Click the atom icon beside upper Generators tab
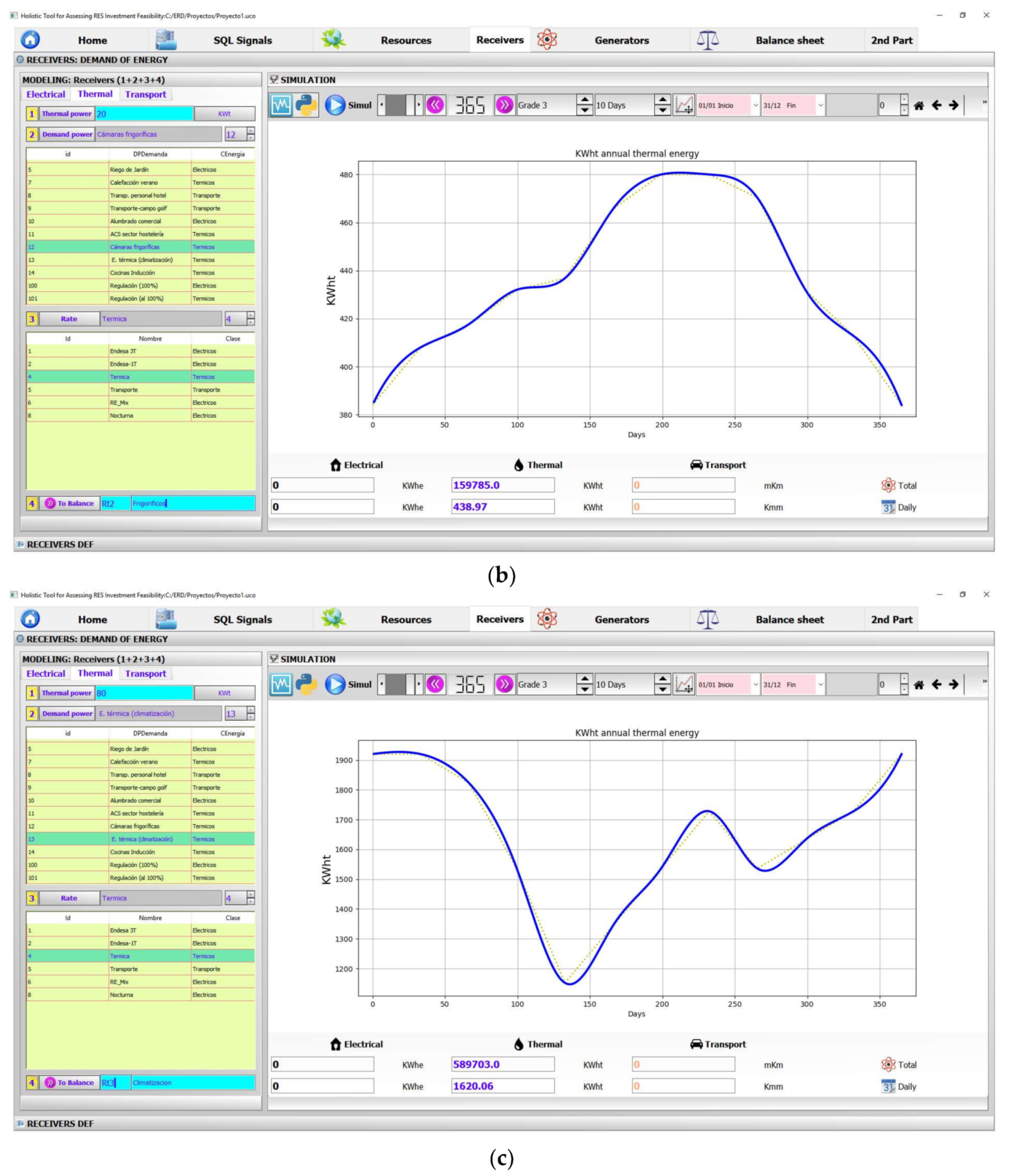1009x1176 pixels. point(547,40)
